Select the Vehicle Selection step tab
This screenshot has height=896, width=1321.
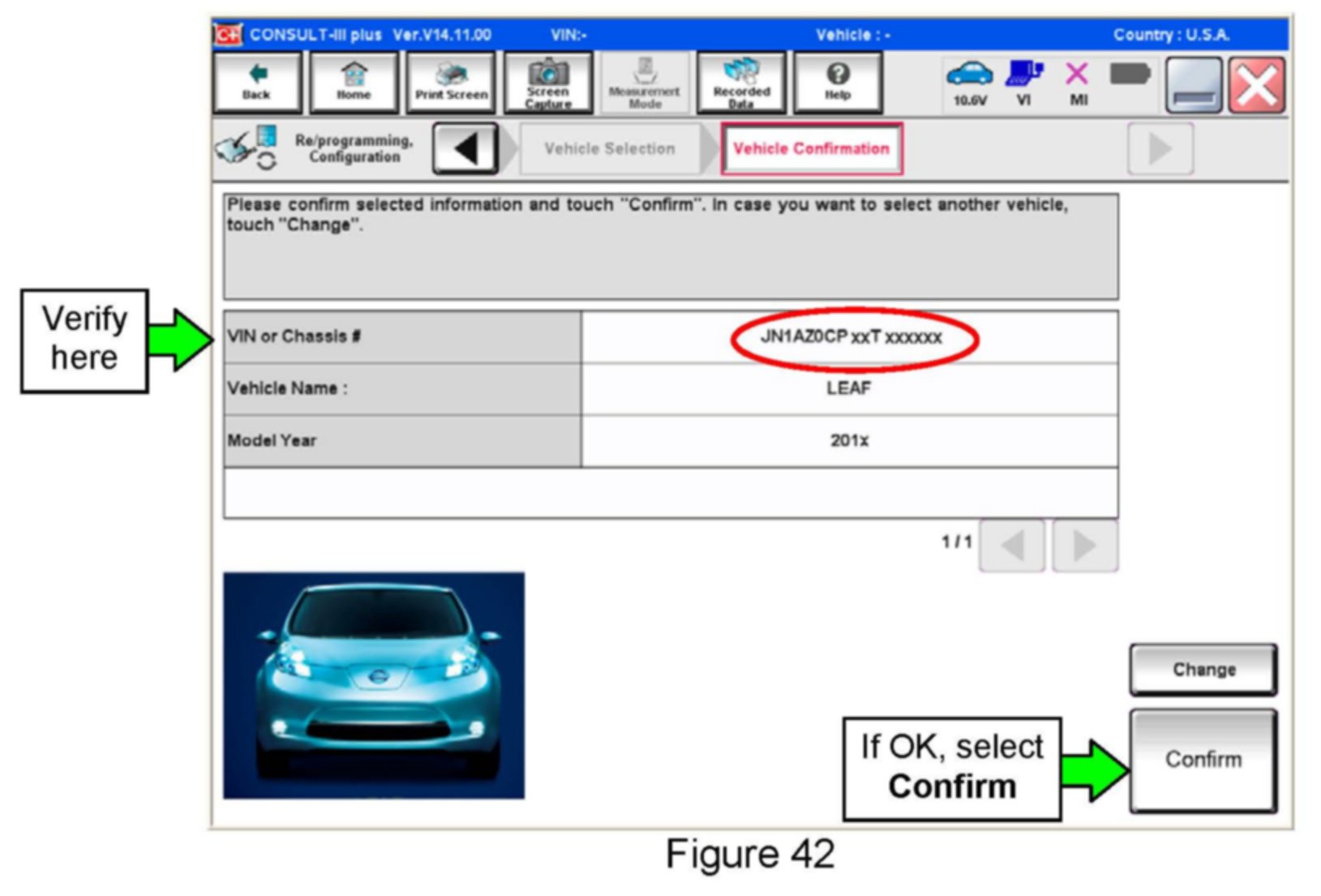click(x=609, y=148)
